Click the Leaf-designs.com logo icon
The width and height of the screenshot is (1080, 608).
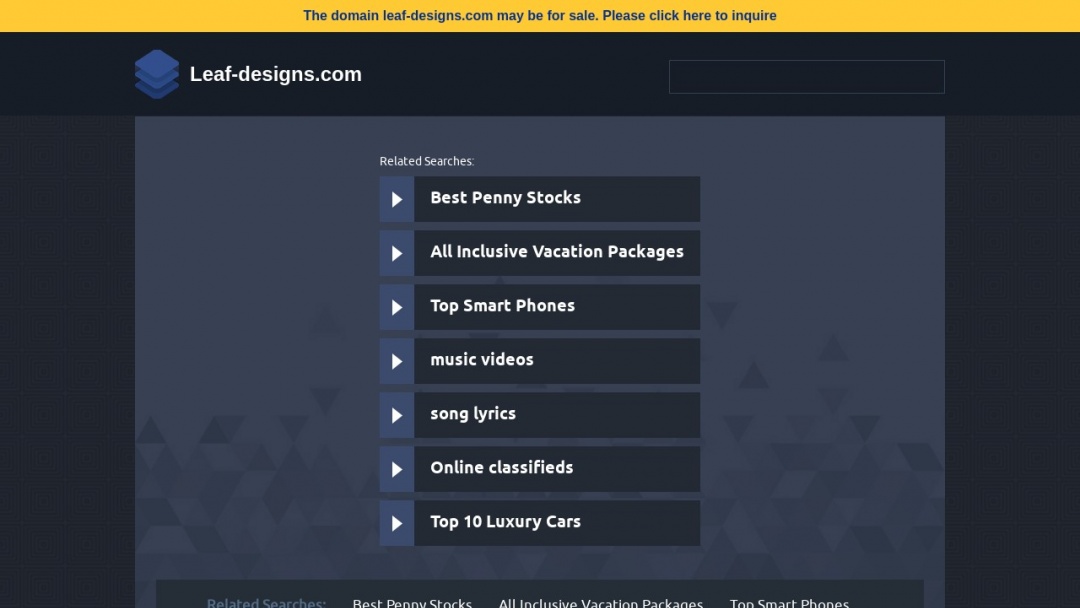[157, 74]
